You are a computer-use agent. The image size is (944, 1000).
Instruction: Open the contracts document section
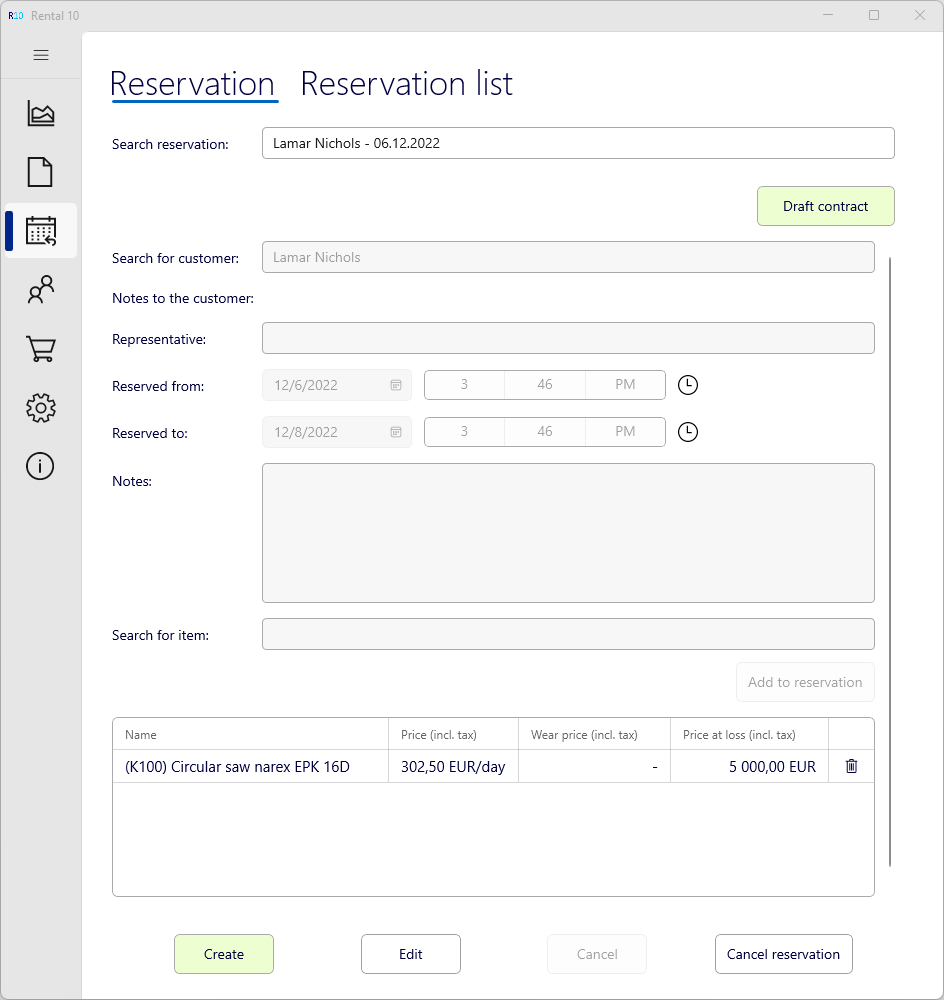tap(40, 173)
